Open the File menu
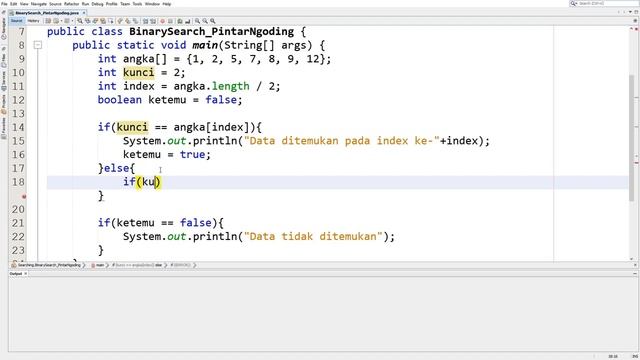The width and height of the screenshot is (640, 360). (4, 4)
